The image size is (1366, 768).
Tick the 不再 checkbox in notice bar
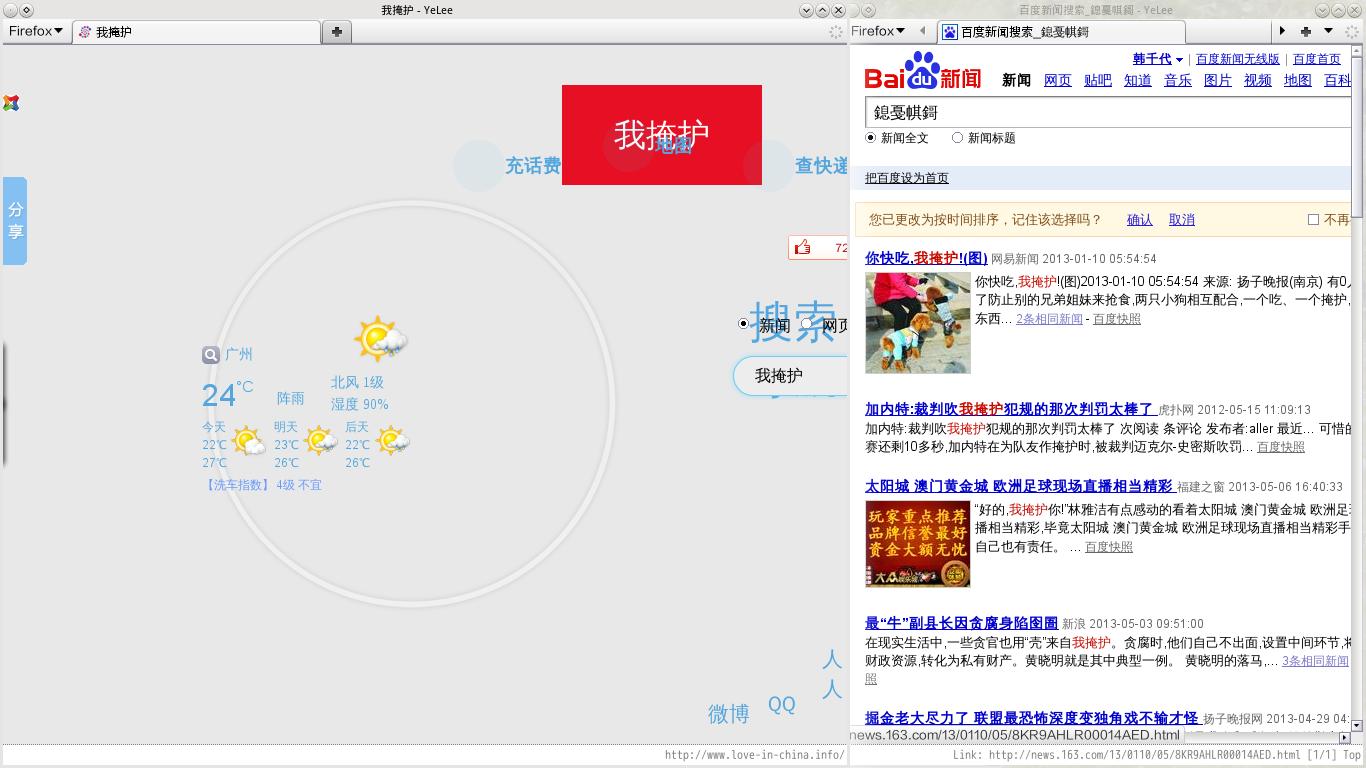(x=1313, y=220)
